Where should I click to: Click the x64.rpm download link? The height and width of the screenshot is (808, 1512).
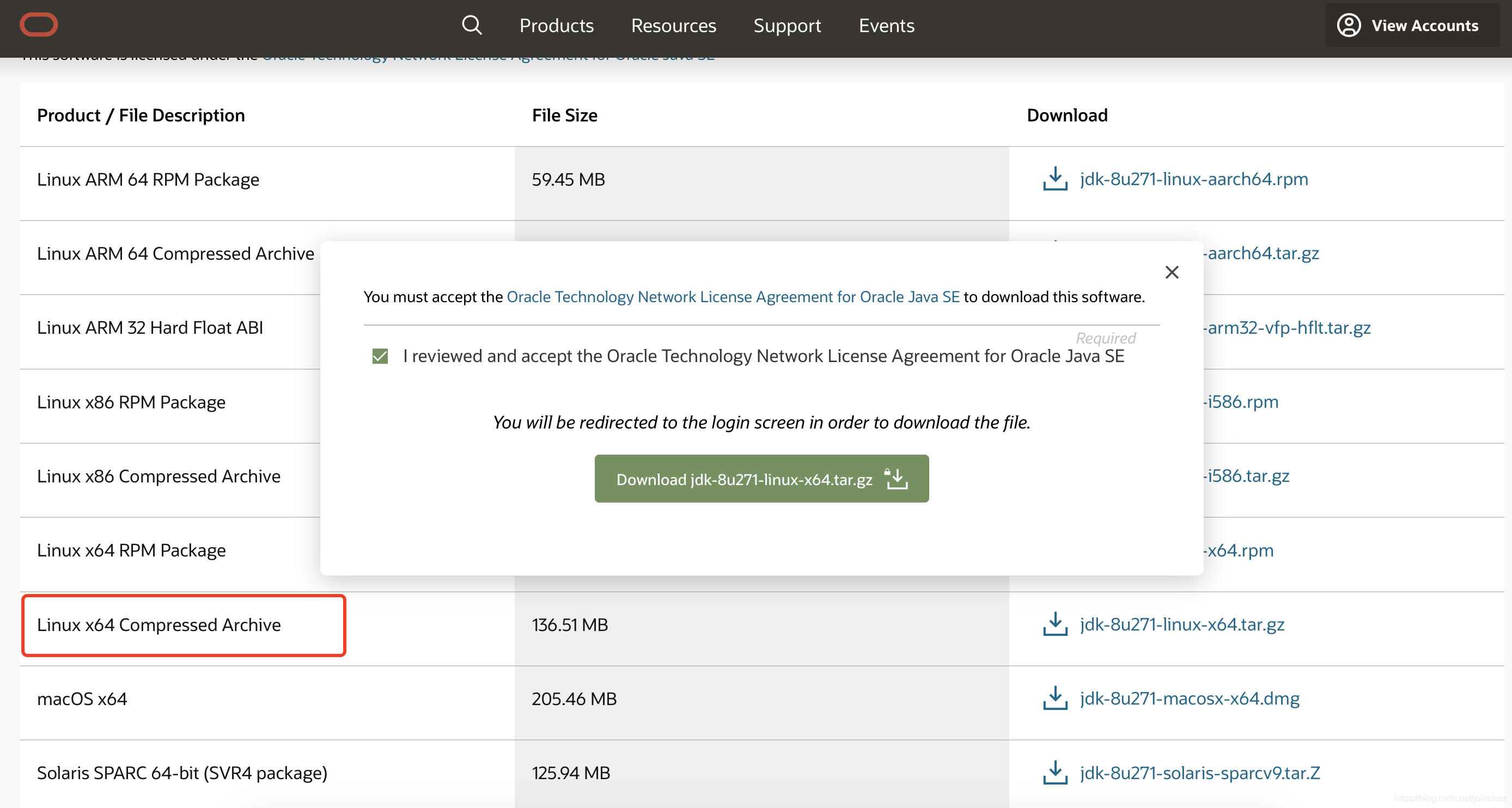[1239, 550]
